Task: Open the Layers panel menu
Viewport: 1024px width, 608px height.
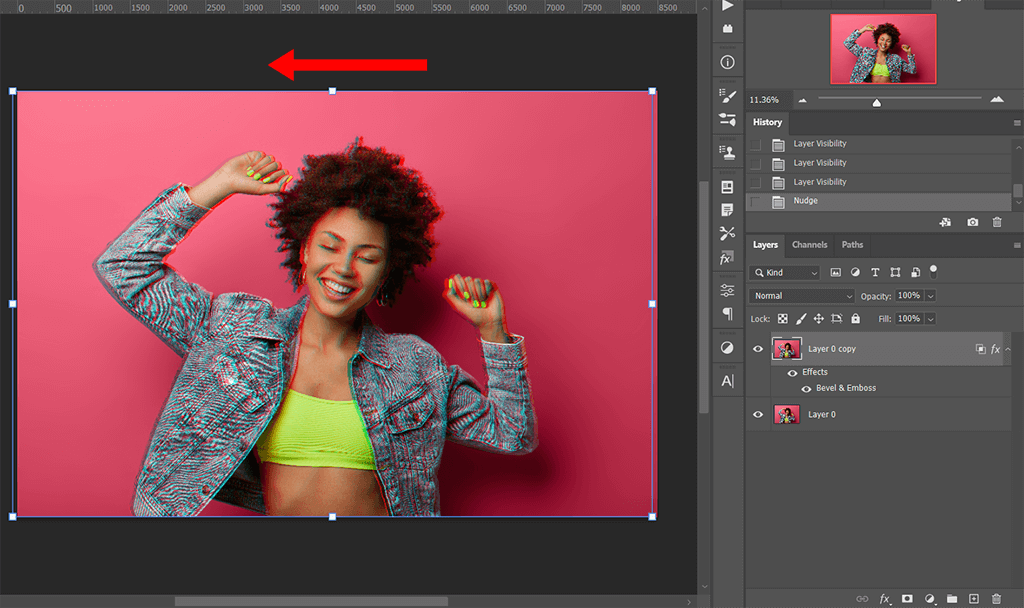Action: 1015,243
